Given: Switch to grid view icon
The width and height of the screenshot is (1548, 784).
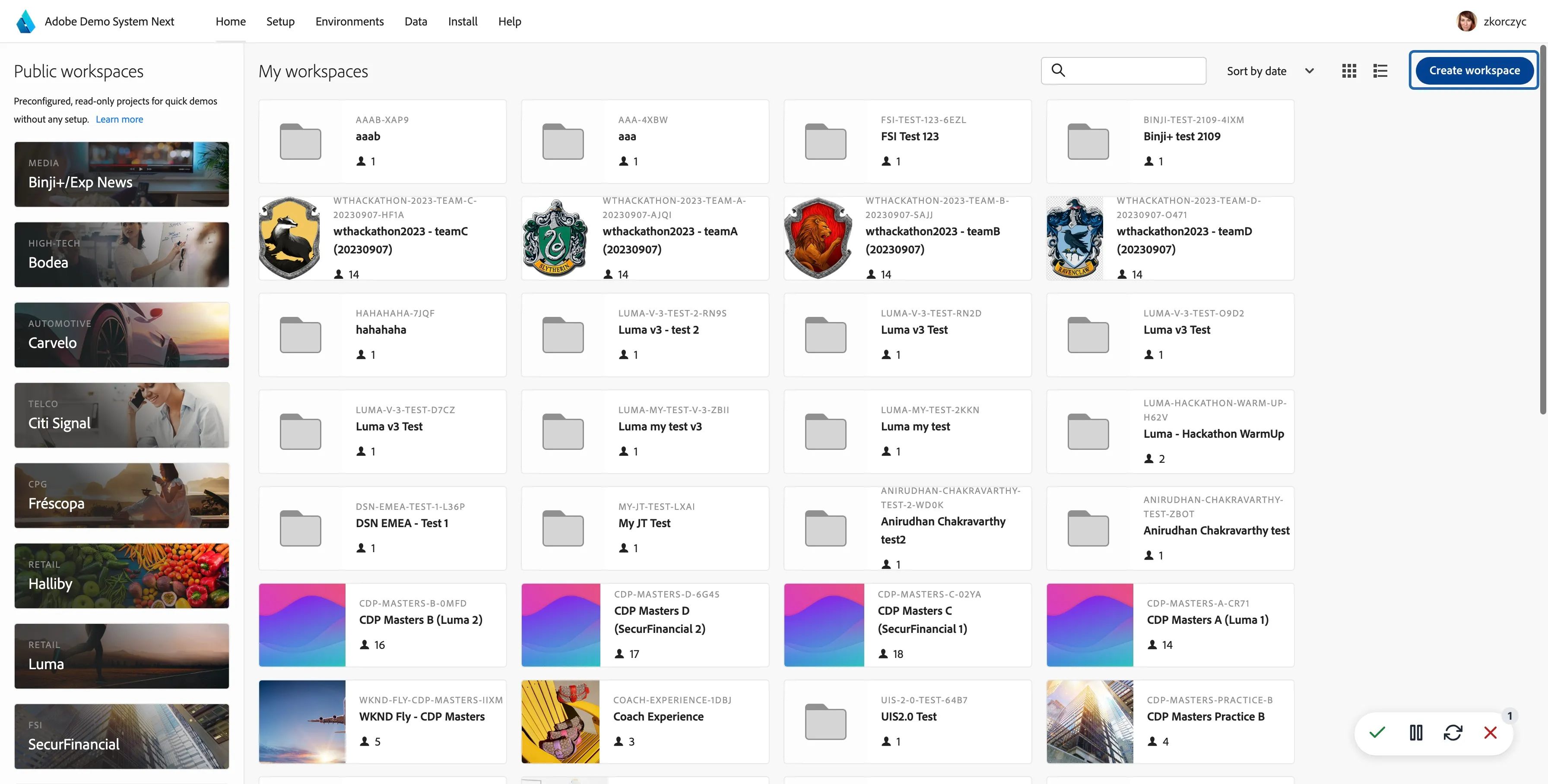Looking at the screenshot, I should (x=1349, y=71).
